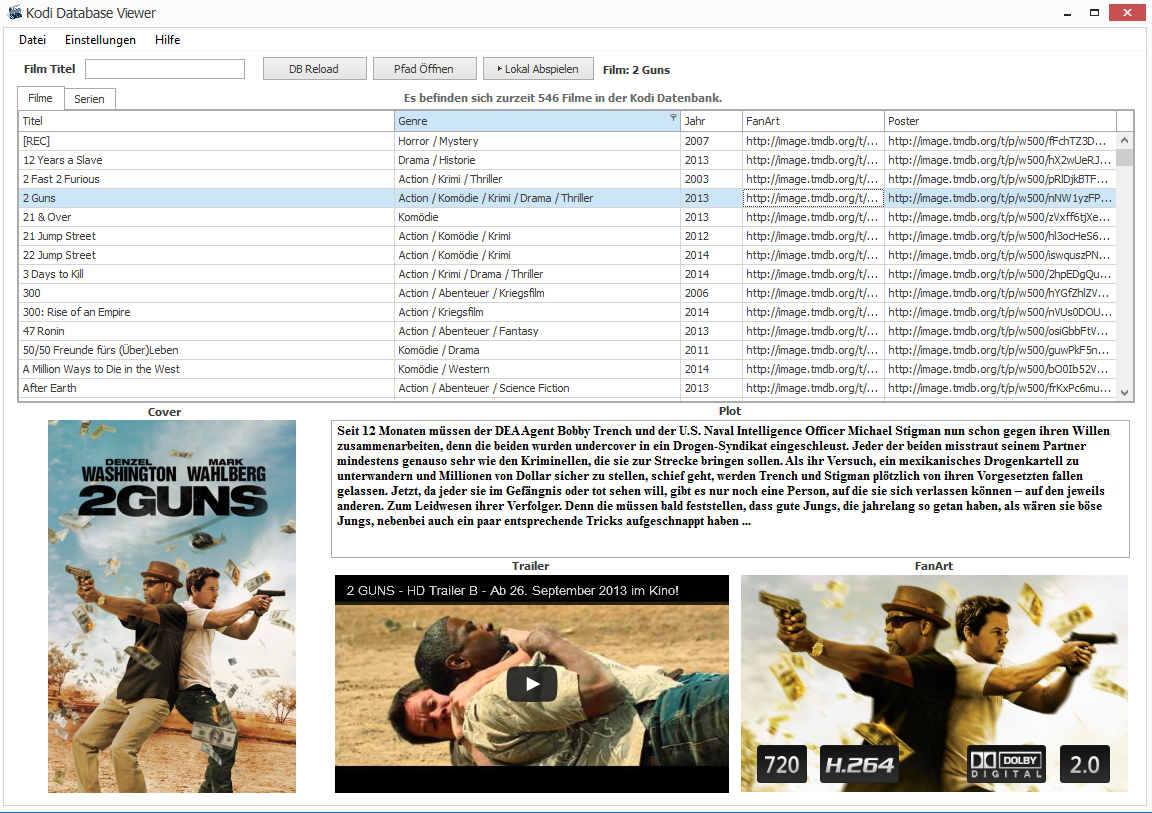Click the Poster URL for 2 Guns
This screenshot has height=813, width=1152.
pos(1000,198)
